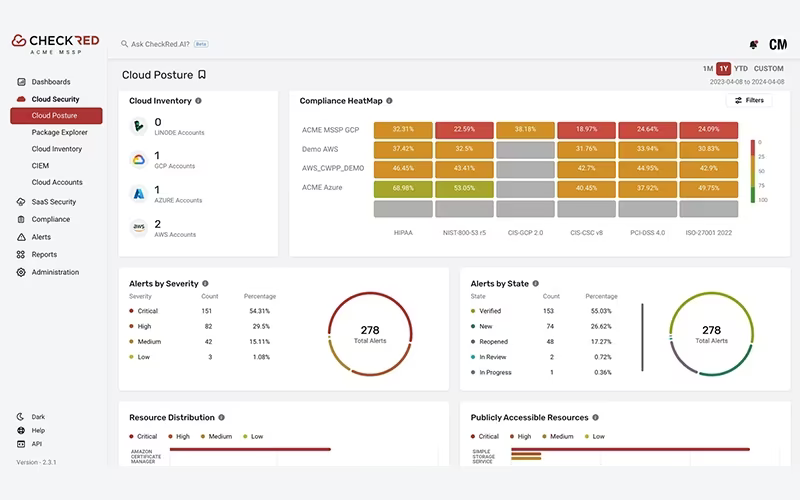
Task: Click the Beta badge
Action: 201,44
